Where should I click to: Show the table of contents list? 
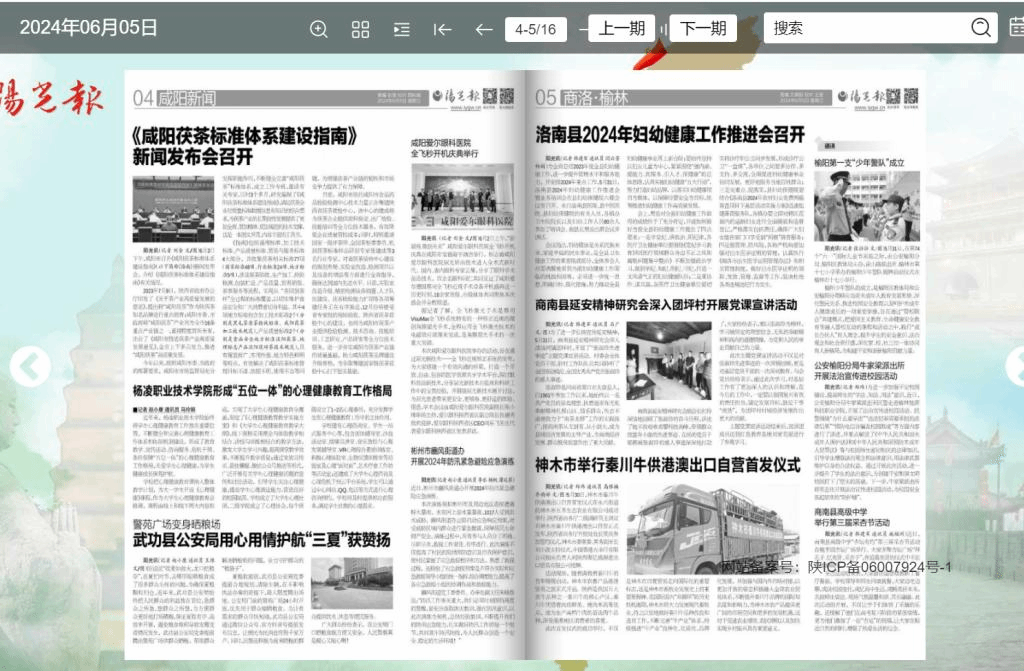click(401, 29)
